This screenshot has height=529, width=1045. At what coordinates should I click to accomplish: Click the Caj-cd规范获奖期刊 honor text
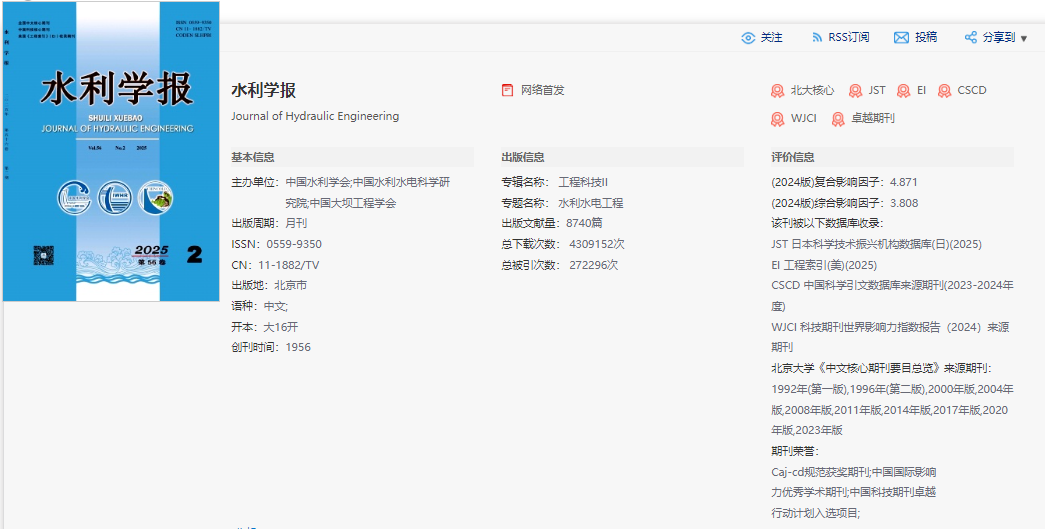[820, 472]
